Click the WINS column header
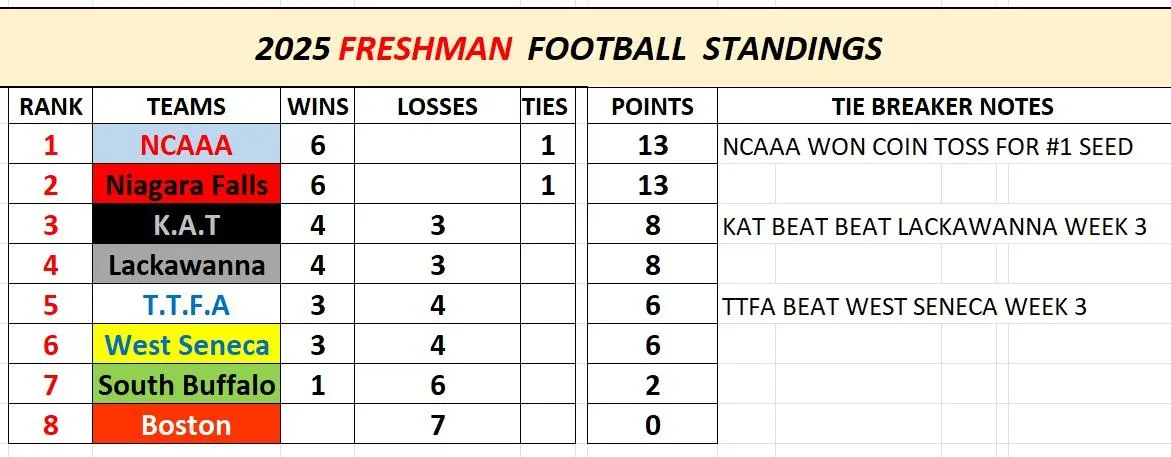 point(318,107)
